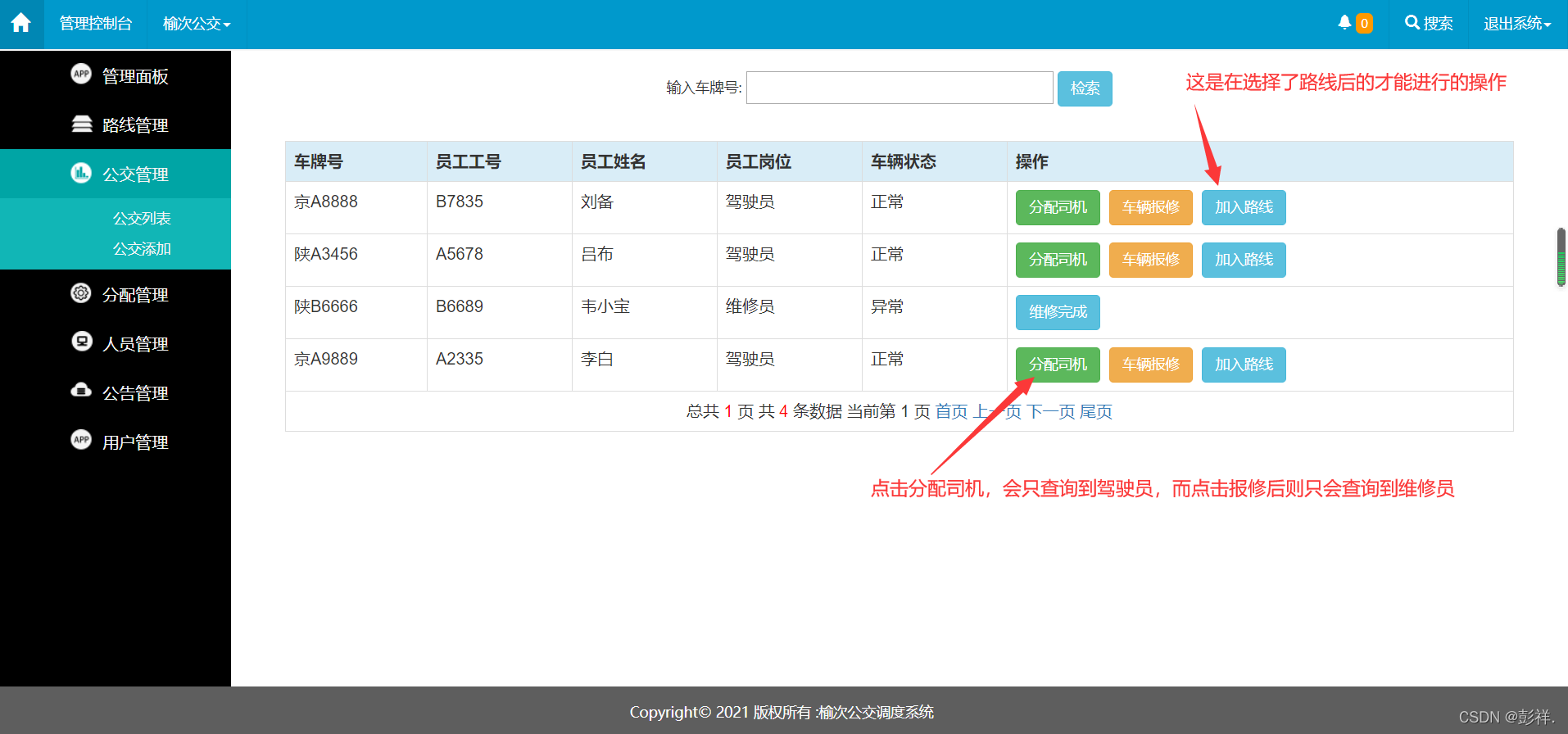Click 分配司机 for 京A8888
This screenshot has height=734, width=1568.
click(1058, 207)
